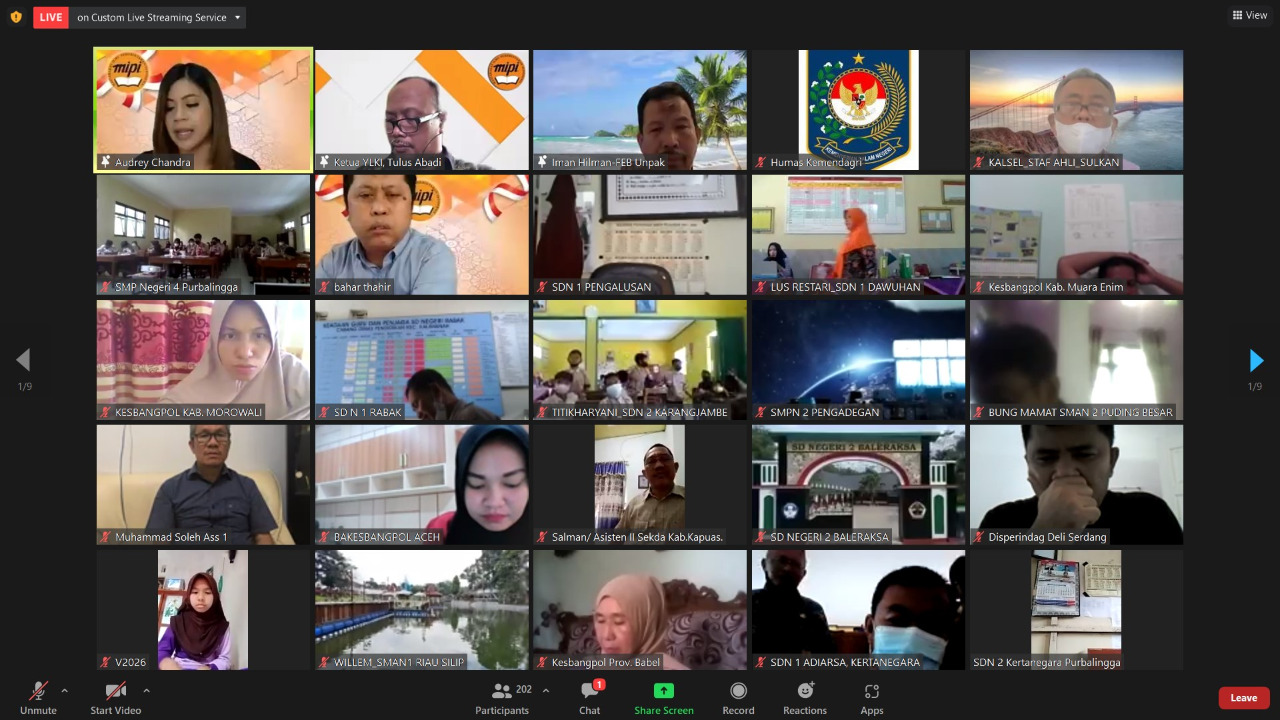Open the Apps panel

[871, 698]
